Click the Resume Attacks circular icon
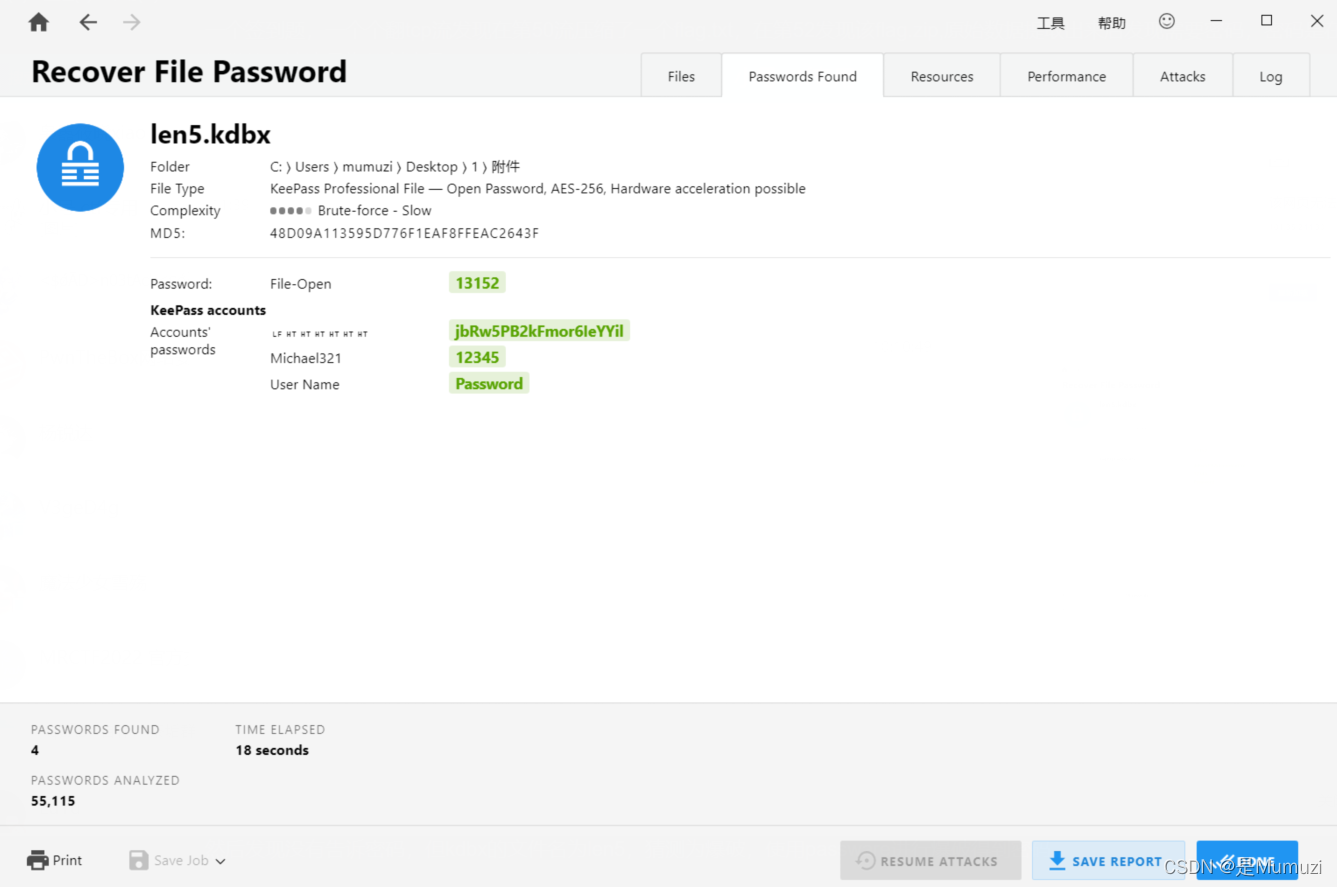This screenshot has width=1337, height=887. (x=866, y=861)
